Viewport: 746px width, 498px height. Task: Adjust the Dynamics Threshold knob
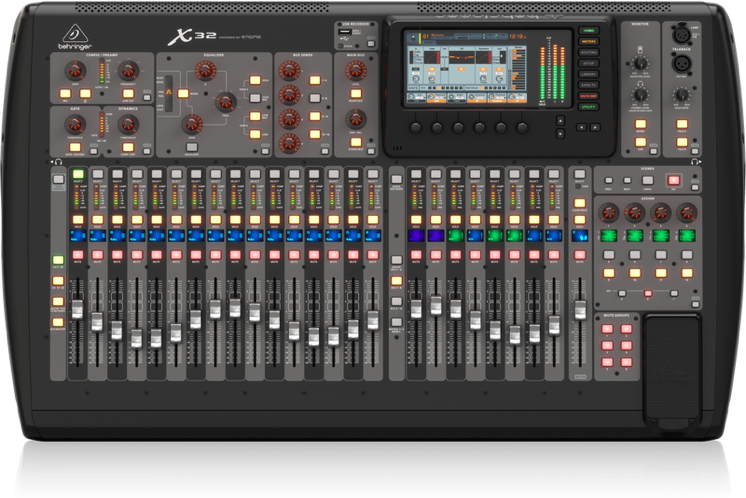(128, 125)
